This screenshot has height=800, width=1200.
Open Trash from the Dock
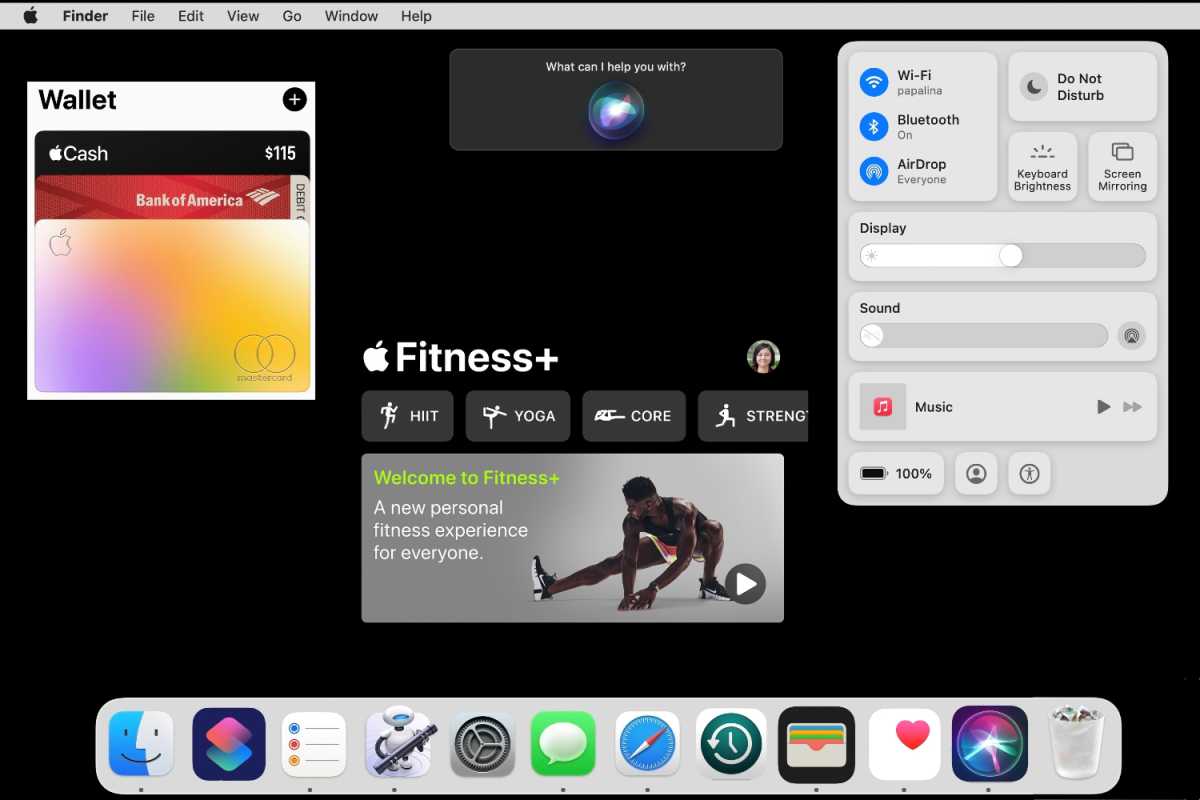[1076, 742]
